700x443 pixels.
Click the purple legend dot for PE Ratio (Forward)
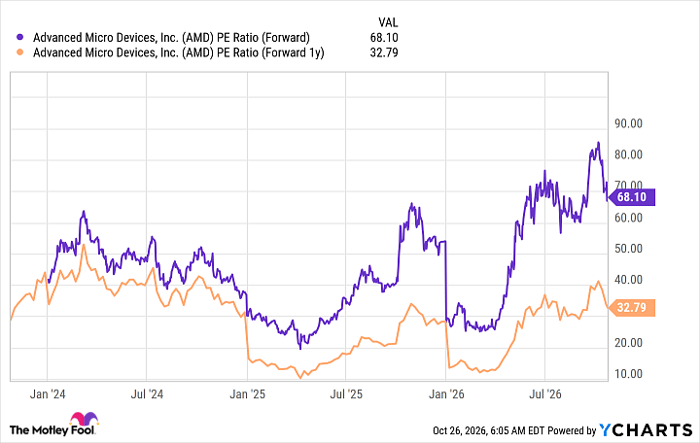tap(20, 38)
